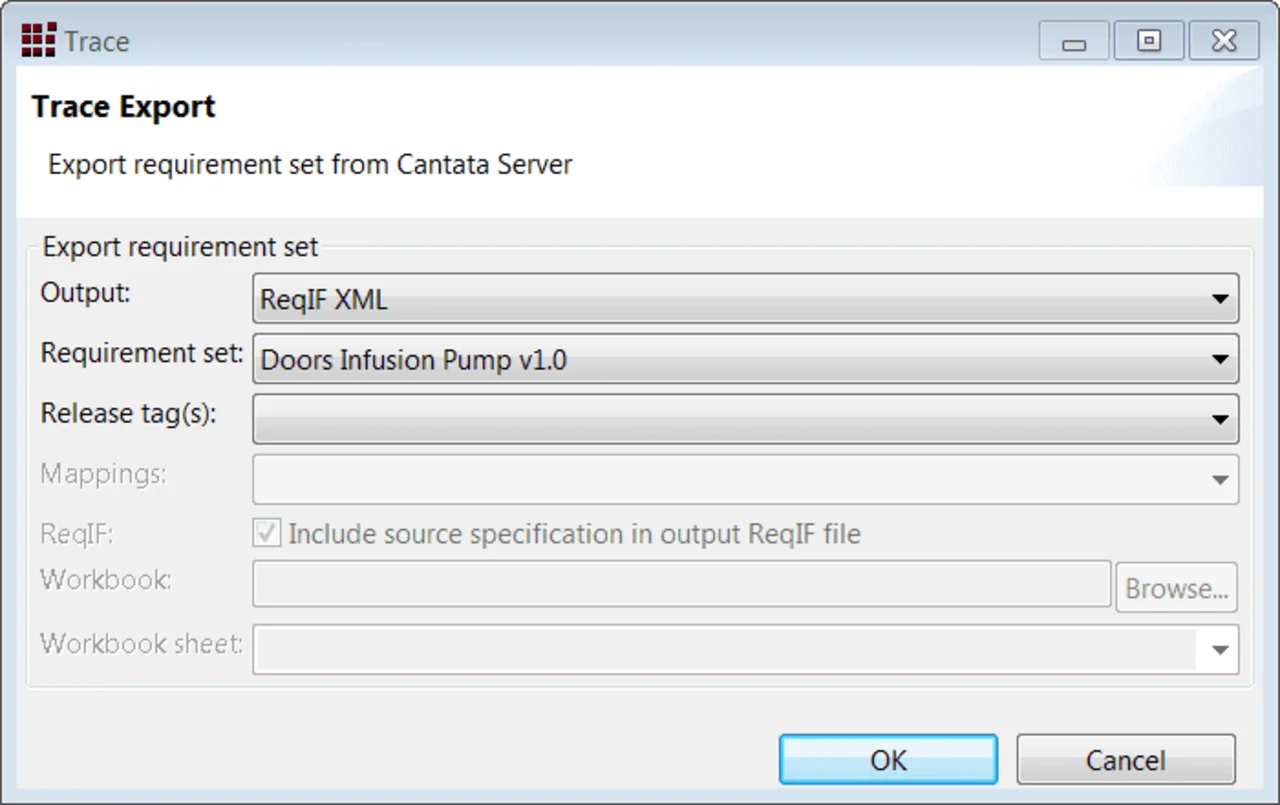1280x805 pixels.
Task: Maximize the Trace dialog window
Action: click(x=1149, y=42)
